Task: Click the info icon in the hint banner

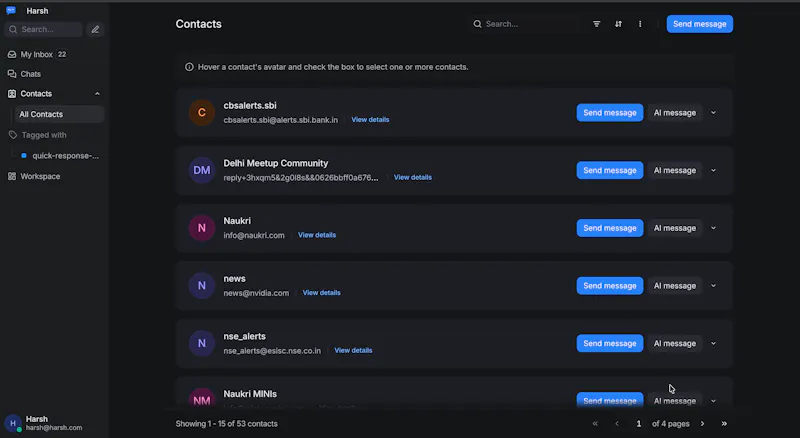Action: [x=189, y=67]
